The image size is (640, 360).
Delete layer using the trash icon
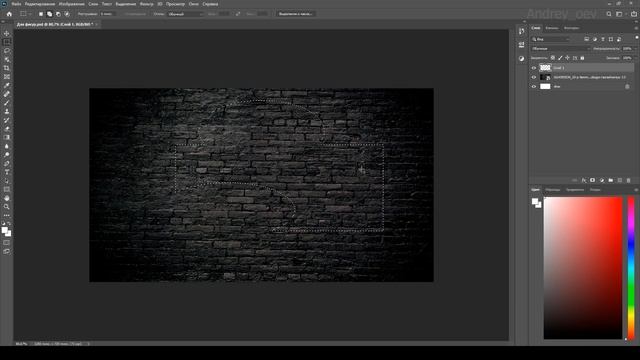(x=629, y=180)
